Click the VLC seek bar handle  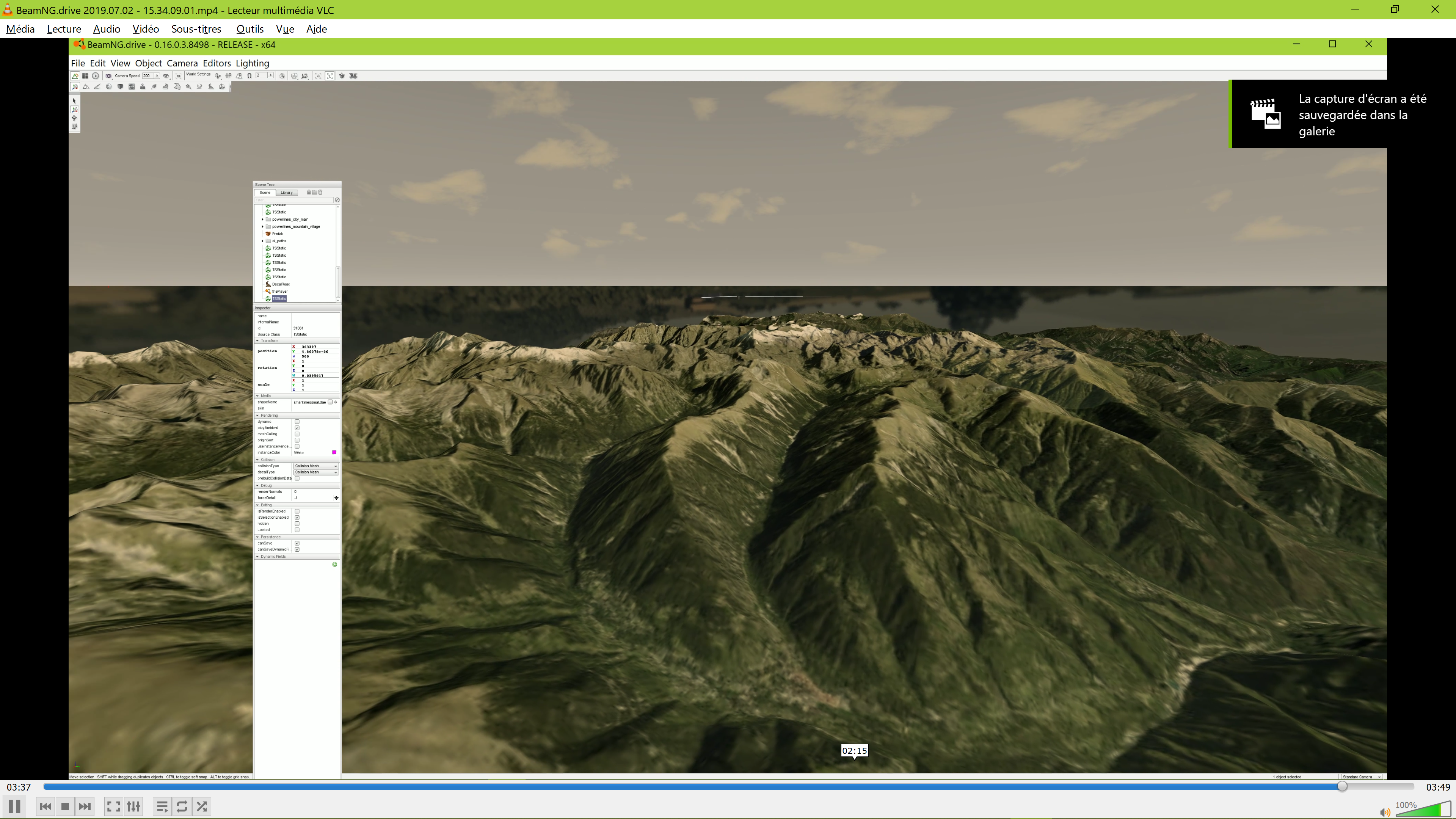click(x=1342, y=787)
